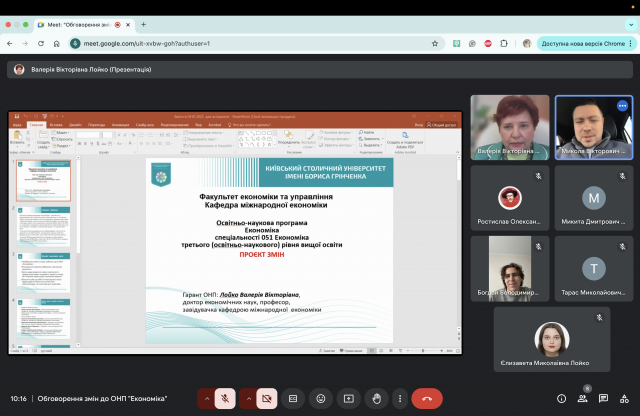Image resolution: width=640 pixels, height=416 pixels.
Task: Open the emoji reactions button
Action: tap(321, 398)
